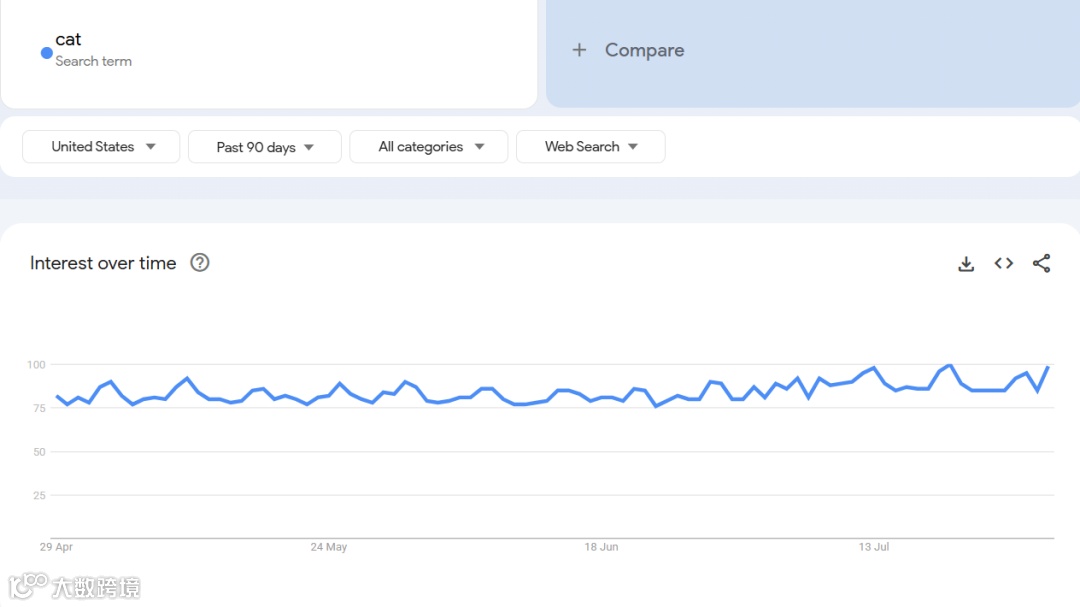Click the trend line's final data point

click(x=1048, y=367)
